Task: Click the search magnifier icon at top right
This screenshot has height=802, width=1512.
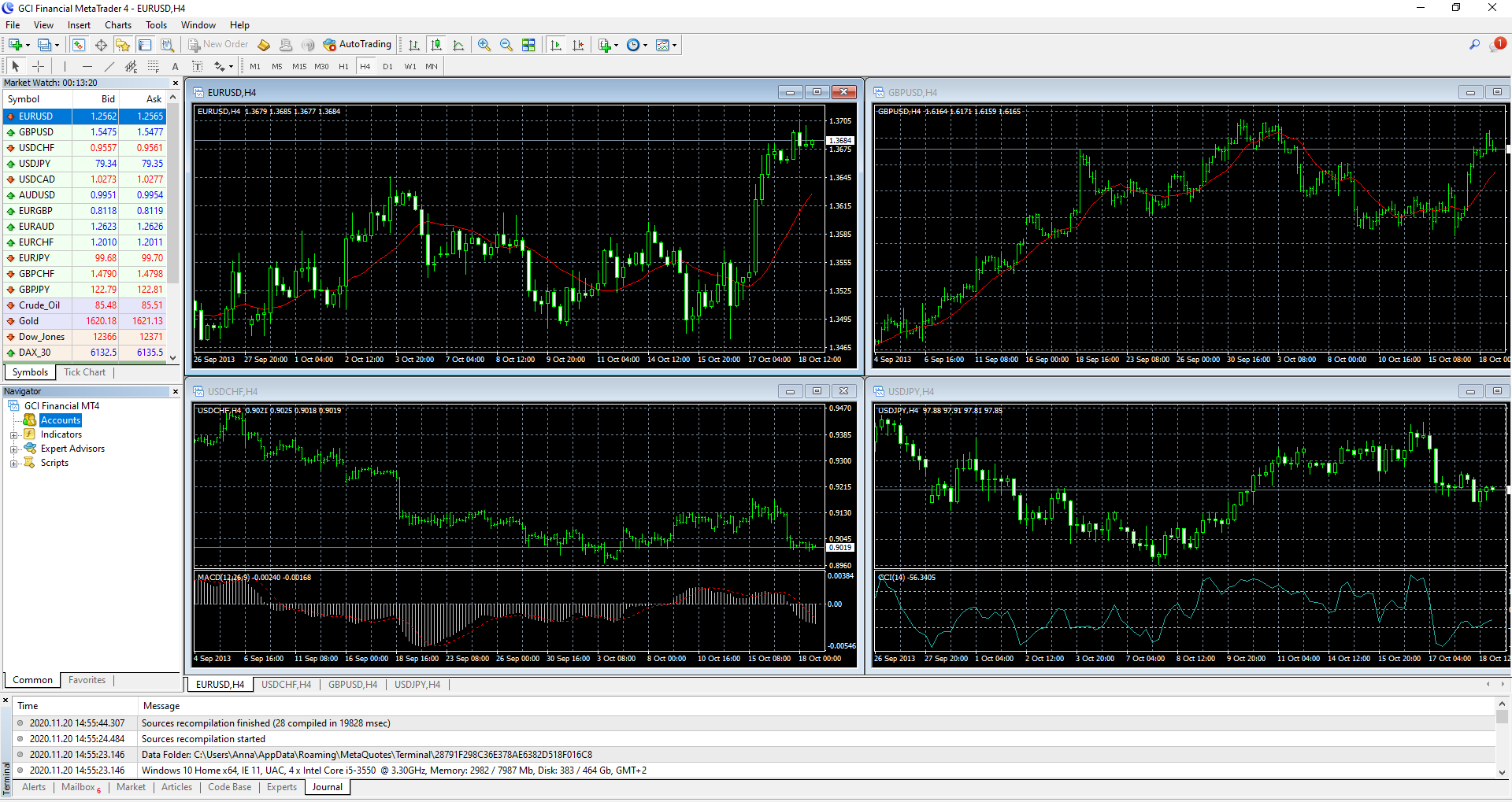Action: click(x=1474, y=45)
